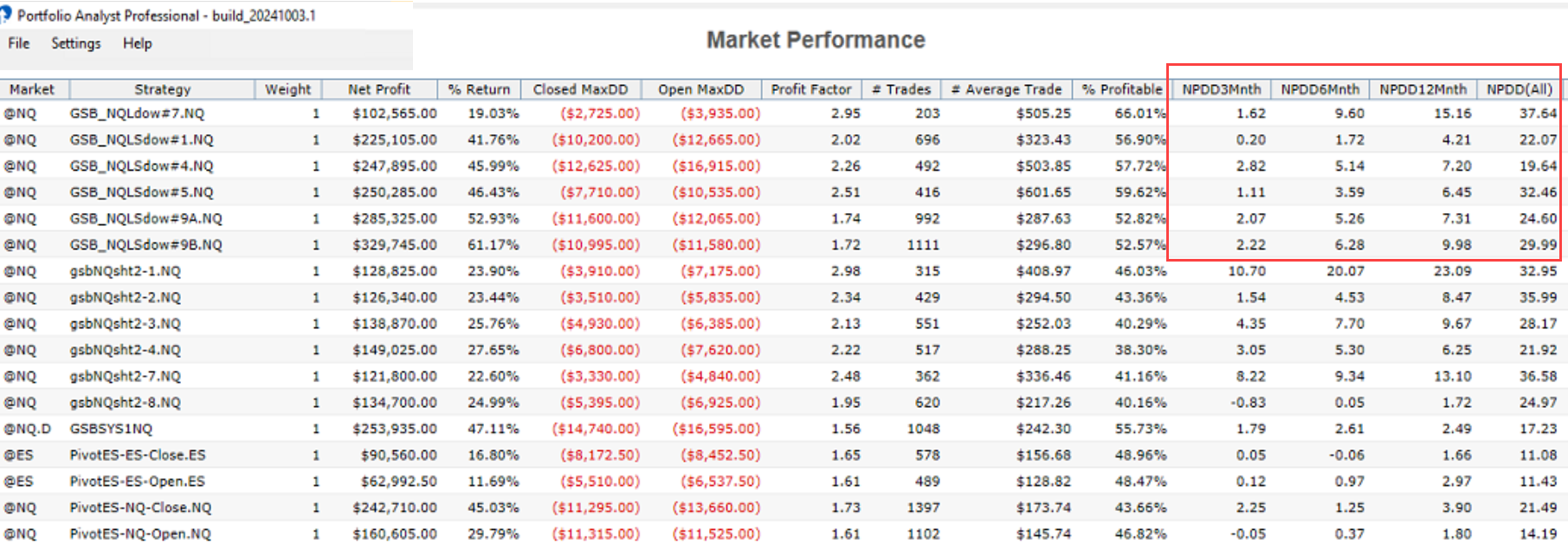Sort by Profit Factor column header
This screenshot has width=1568, height=543.
811,89
